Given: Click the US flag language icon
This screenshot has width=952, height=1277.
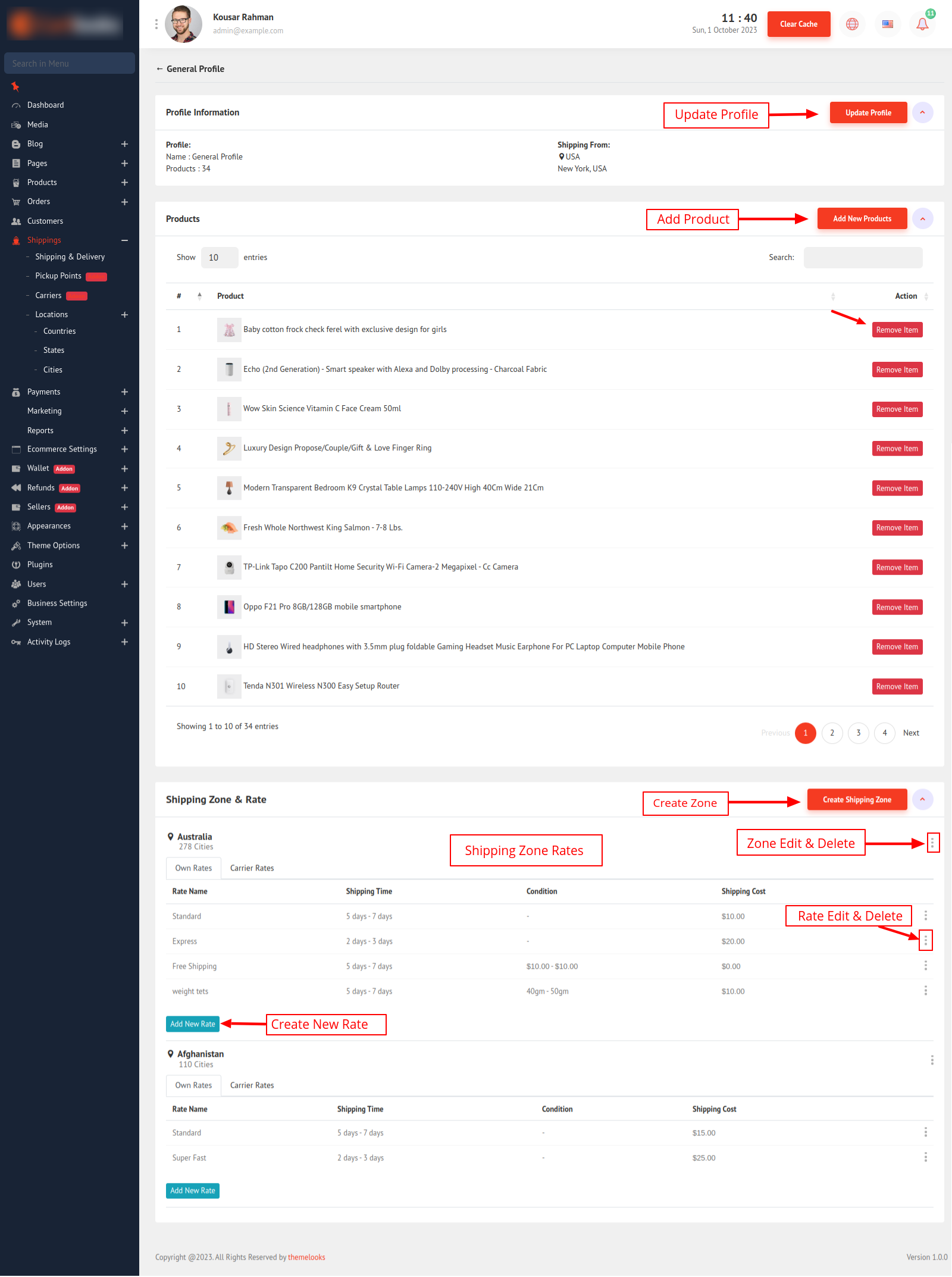Looking at the screenshot, I should click(887, 24).
